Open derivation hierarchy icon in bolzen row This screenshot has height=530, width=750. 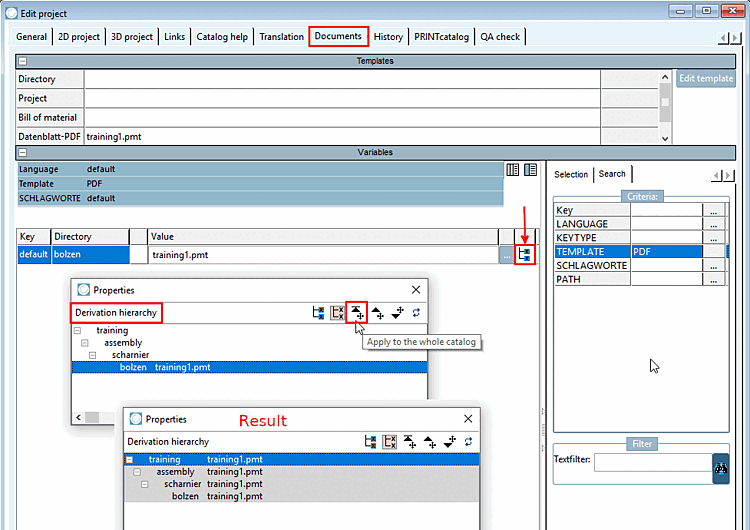point(525,254)
